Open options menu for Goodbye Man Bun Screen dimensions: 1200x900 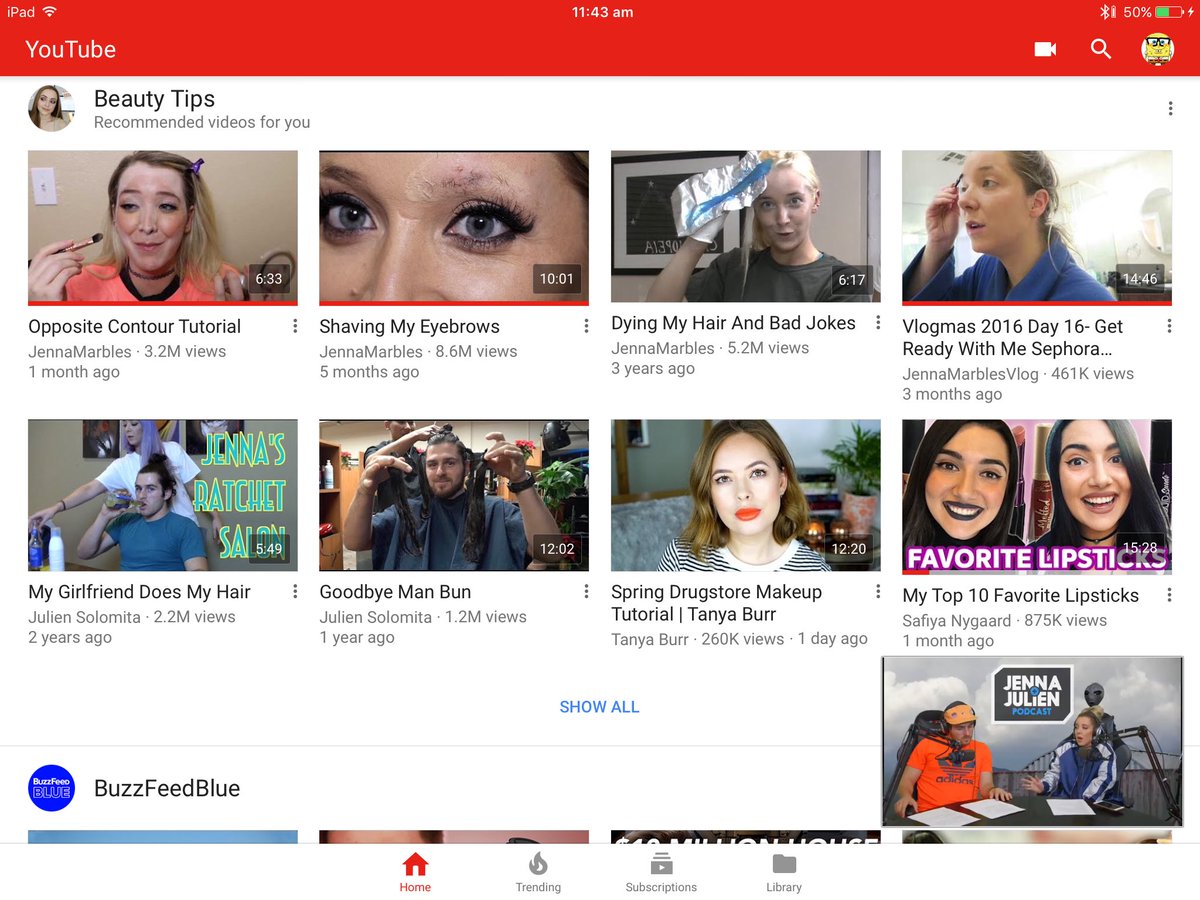(x=586, y=592)
